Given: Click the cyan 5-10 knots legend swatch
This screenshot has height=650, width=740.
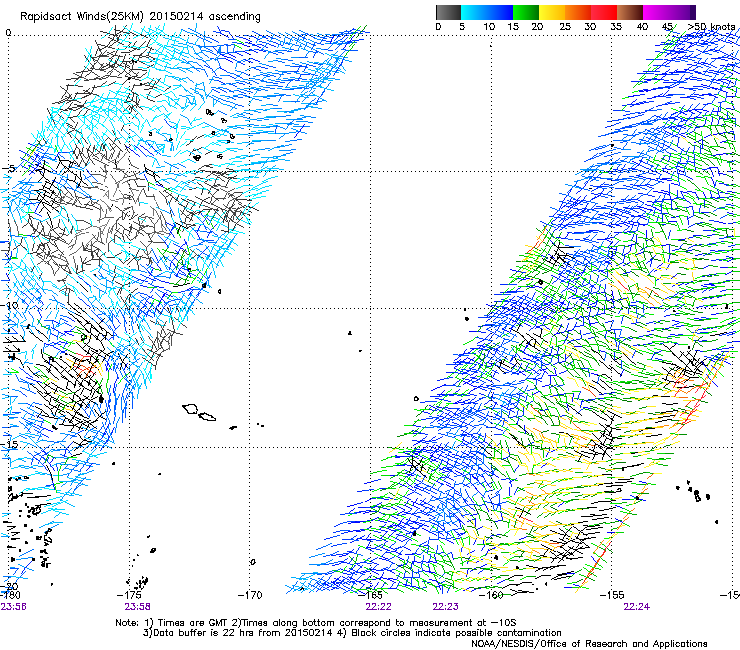Looking at the screenshot, I should (x=474, y=12).
